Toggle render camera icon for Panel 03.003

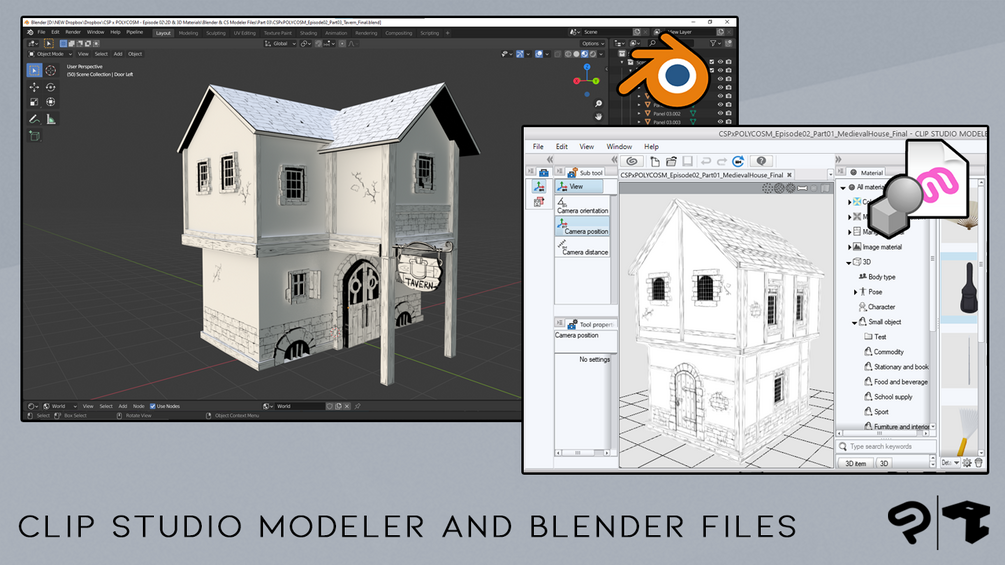[729, 122]
